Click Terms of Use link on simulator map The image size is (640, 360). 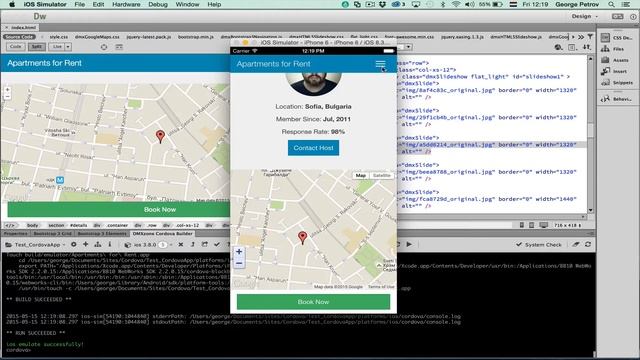coord(381,287)
